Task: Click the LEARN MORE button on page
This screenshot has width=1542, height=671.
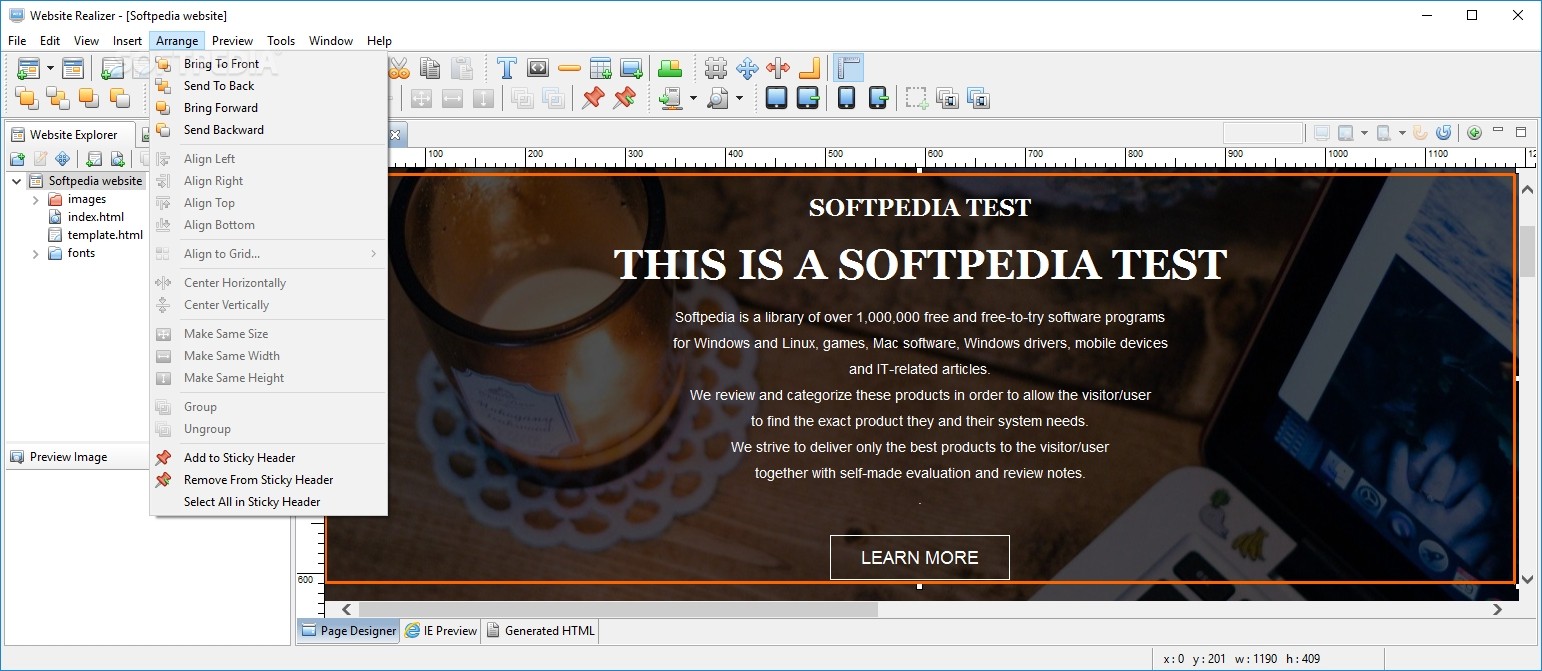Action: point(920,558)
